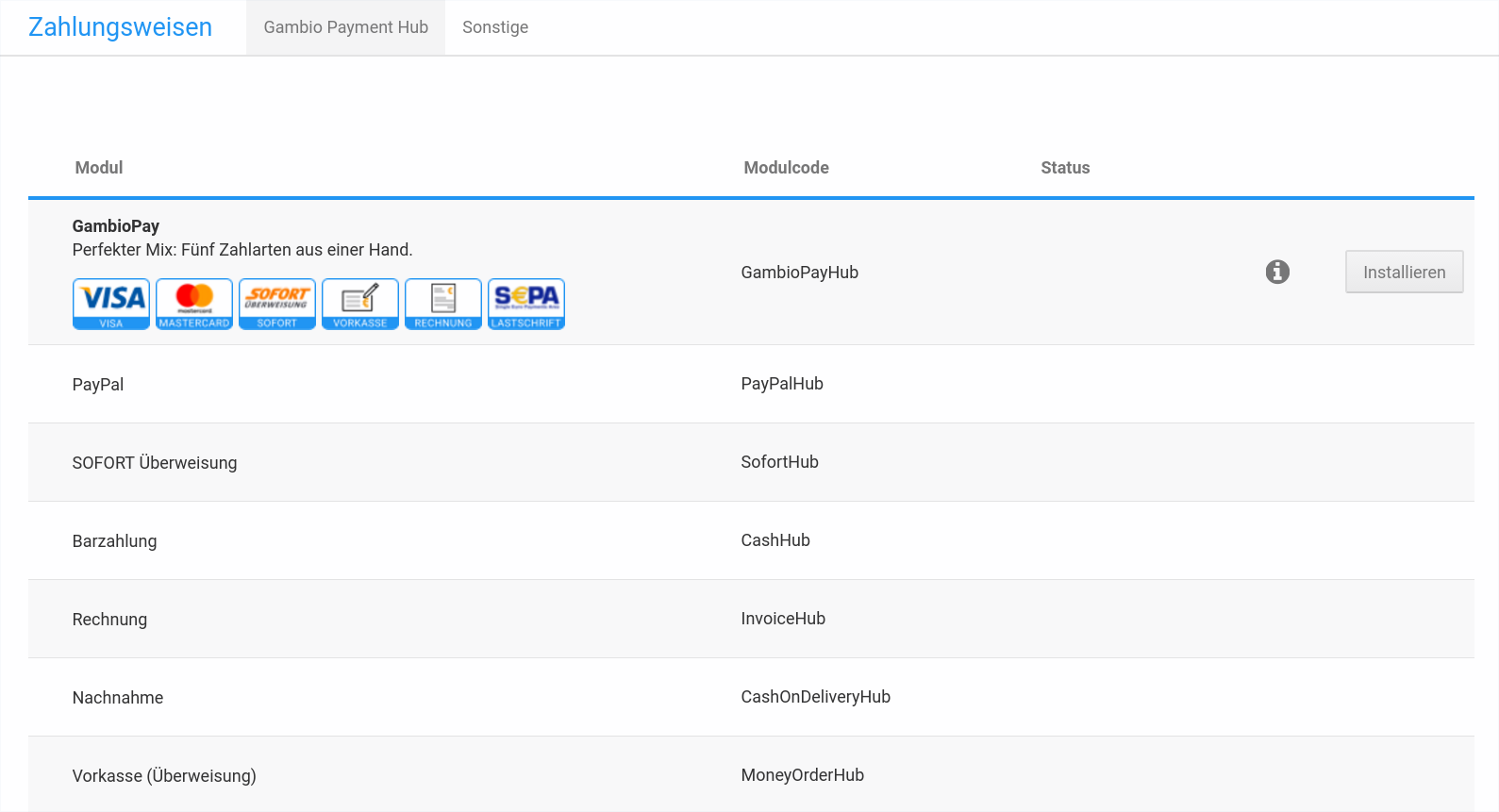Select the Vorkasse (Überweisung) module row
The width and height of the screenshot is (1499, 812).
(164, 776)
